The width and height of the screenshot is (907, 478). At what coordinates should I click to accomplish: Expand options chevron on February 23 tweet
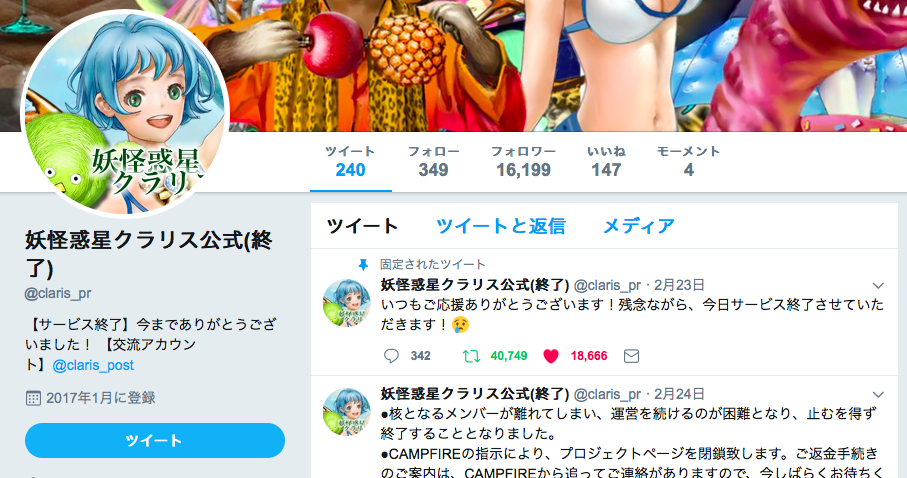[878, 285]
